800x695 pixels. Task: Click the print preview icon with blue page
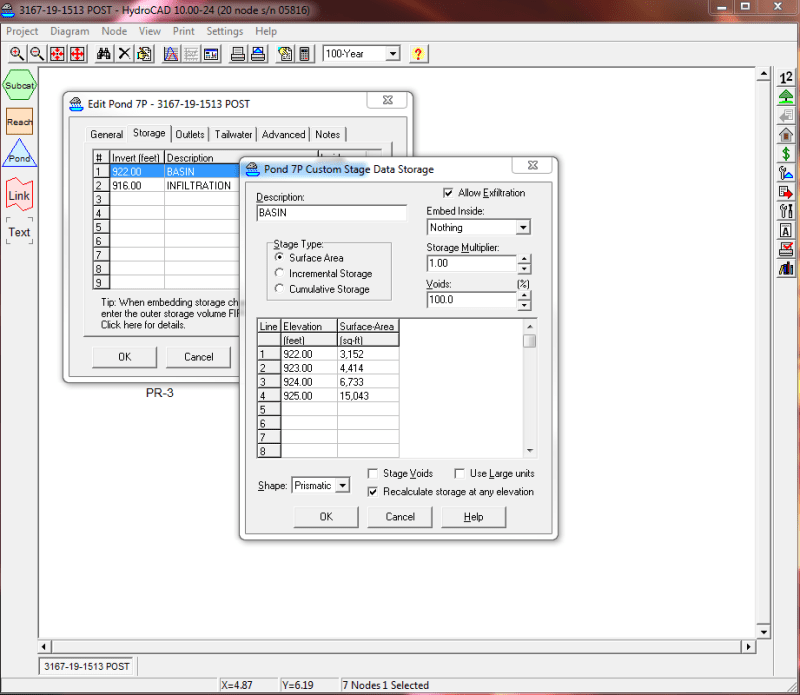coord(258,54)
